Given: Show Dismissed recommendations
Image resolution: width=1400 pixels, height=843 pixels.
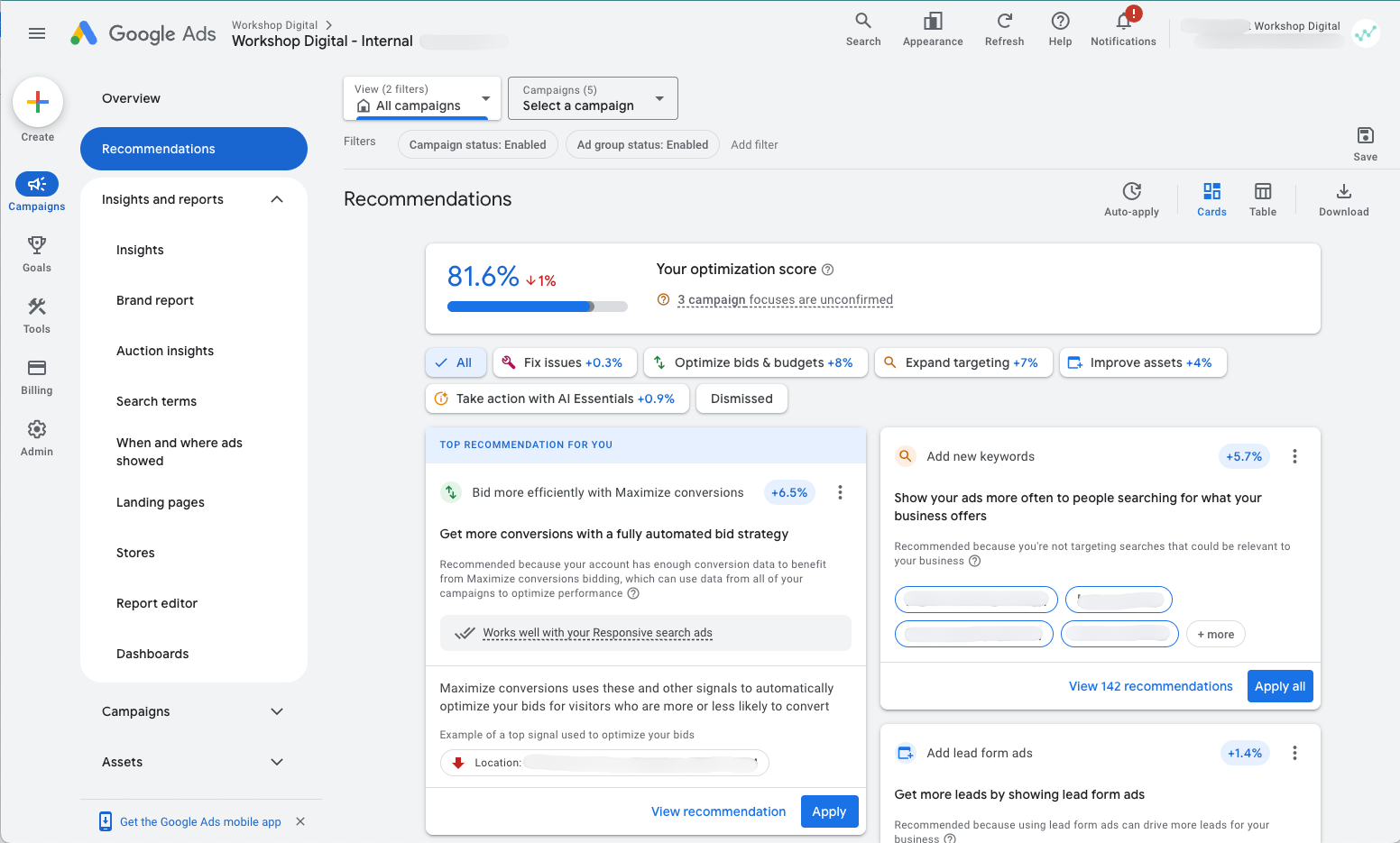Looking at the screenshot, I should [x=741, y=399].
